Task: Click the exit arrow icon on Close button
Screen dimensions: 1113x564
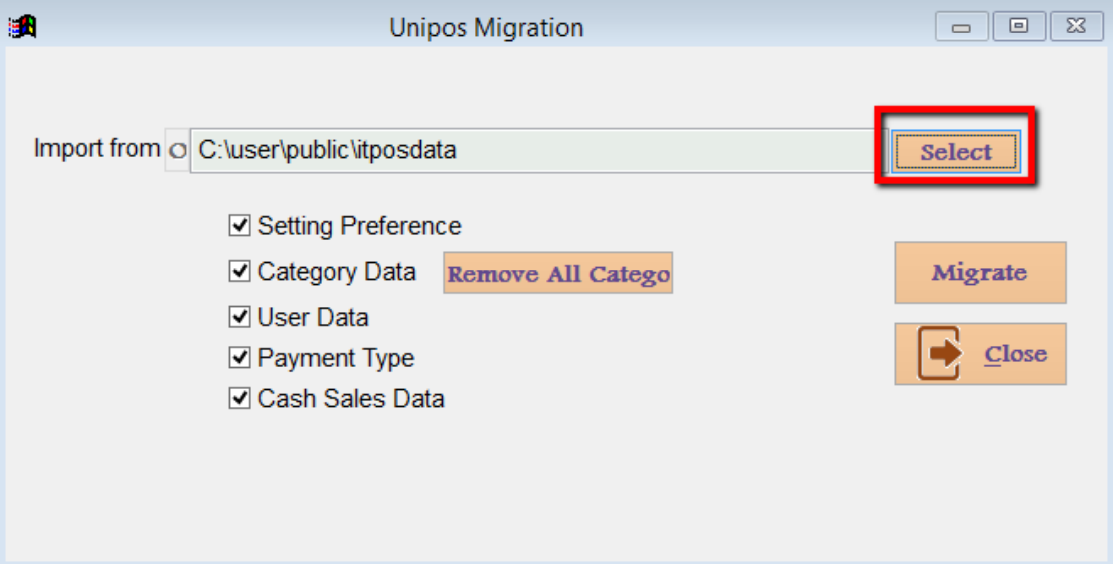Action: pos(938,354)
